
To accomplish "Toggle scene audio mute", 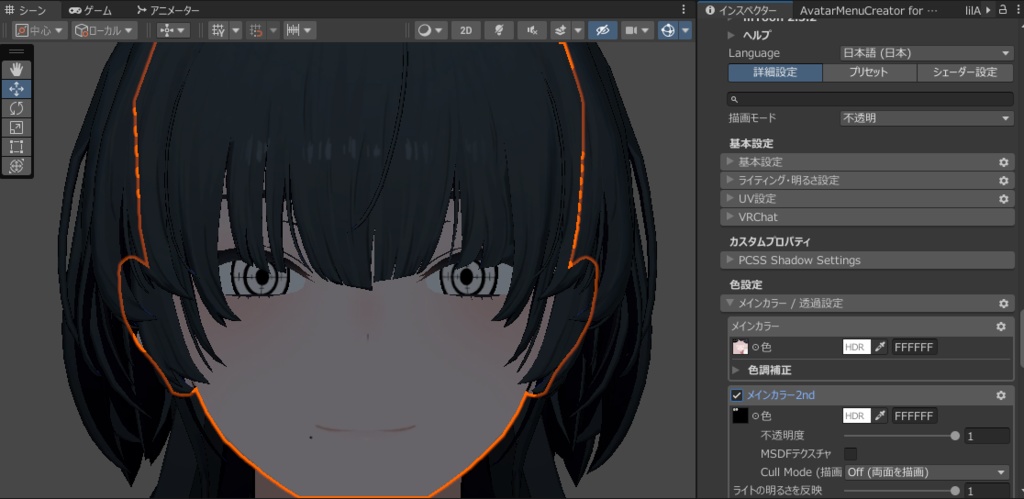I will click(x=532, y=30).
